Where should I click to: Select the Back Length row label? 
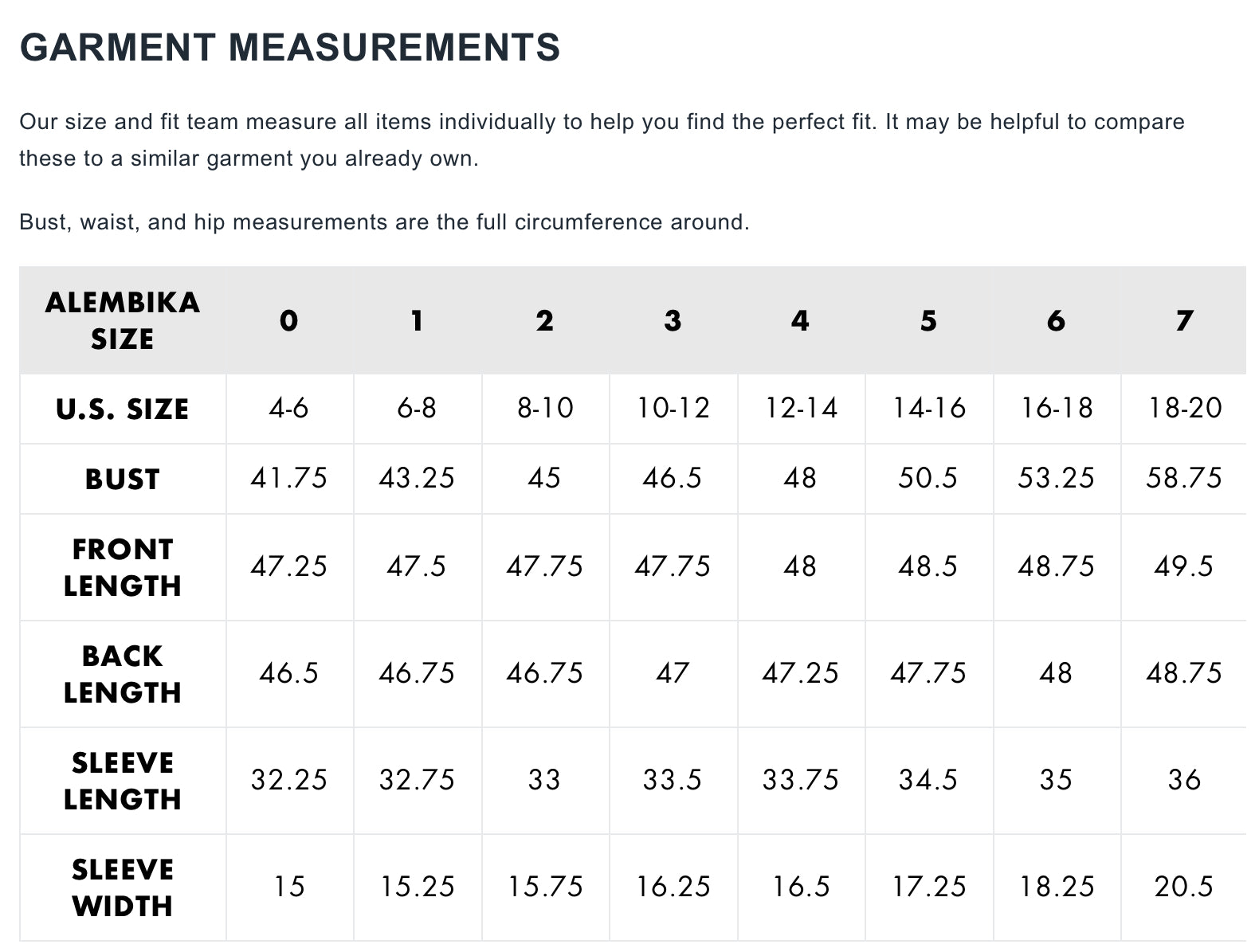tap(123, 674)
